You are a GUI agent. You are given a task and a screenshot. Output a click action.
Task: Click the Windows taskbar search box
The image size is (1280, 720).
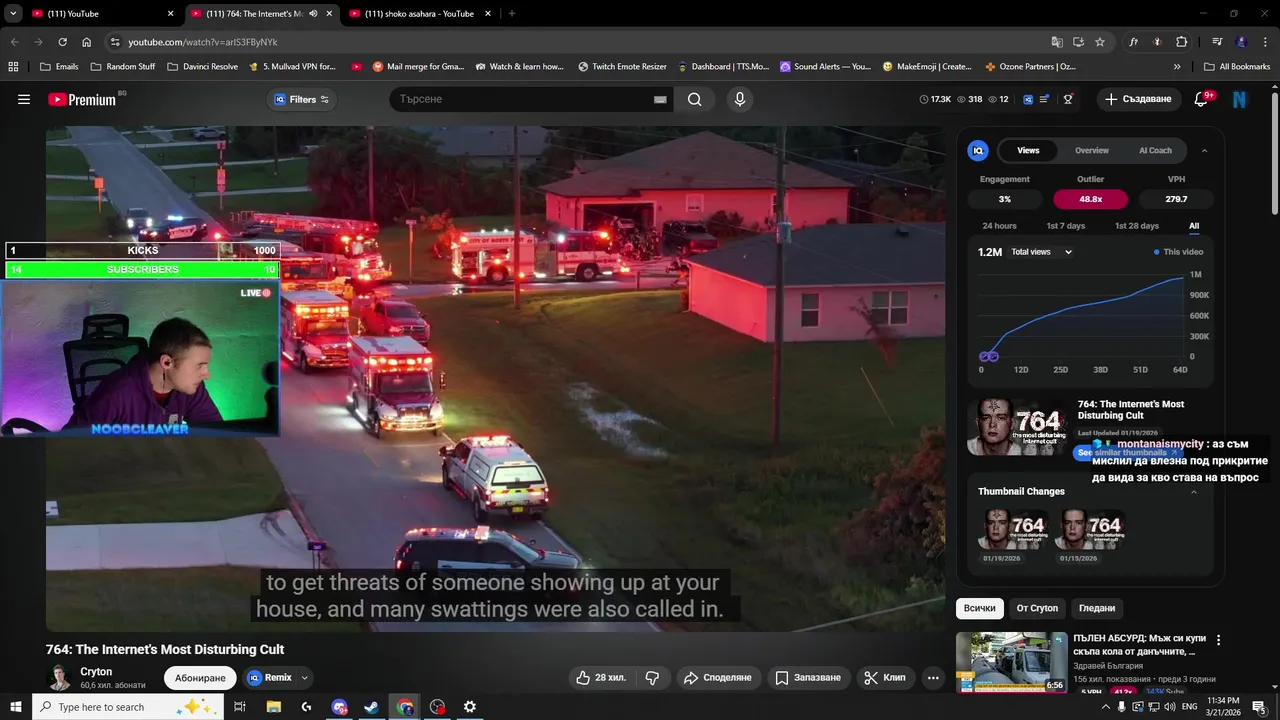(128, 707)
